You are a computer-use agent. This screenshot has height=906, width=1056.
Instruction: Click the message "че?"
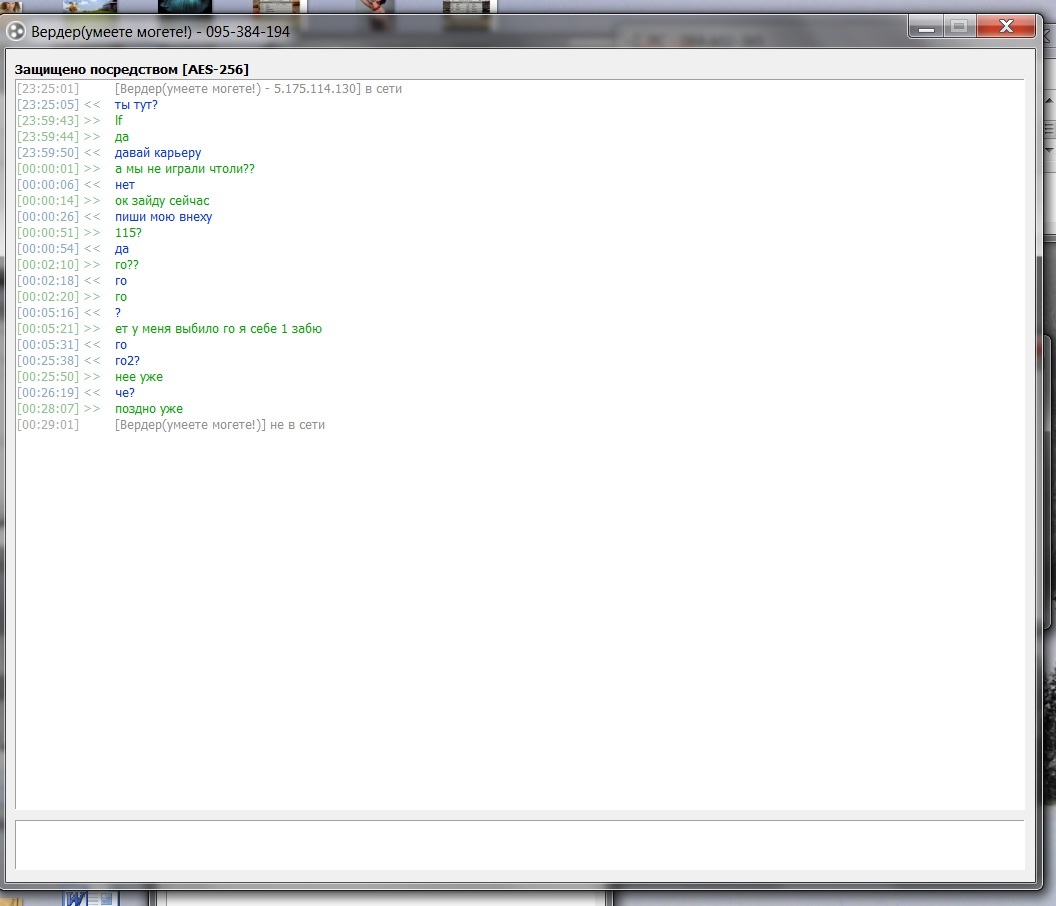pos(125,393)
